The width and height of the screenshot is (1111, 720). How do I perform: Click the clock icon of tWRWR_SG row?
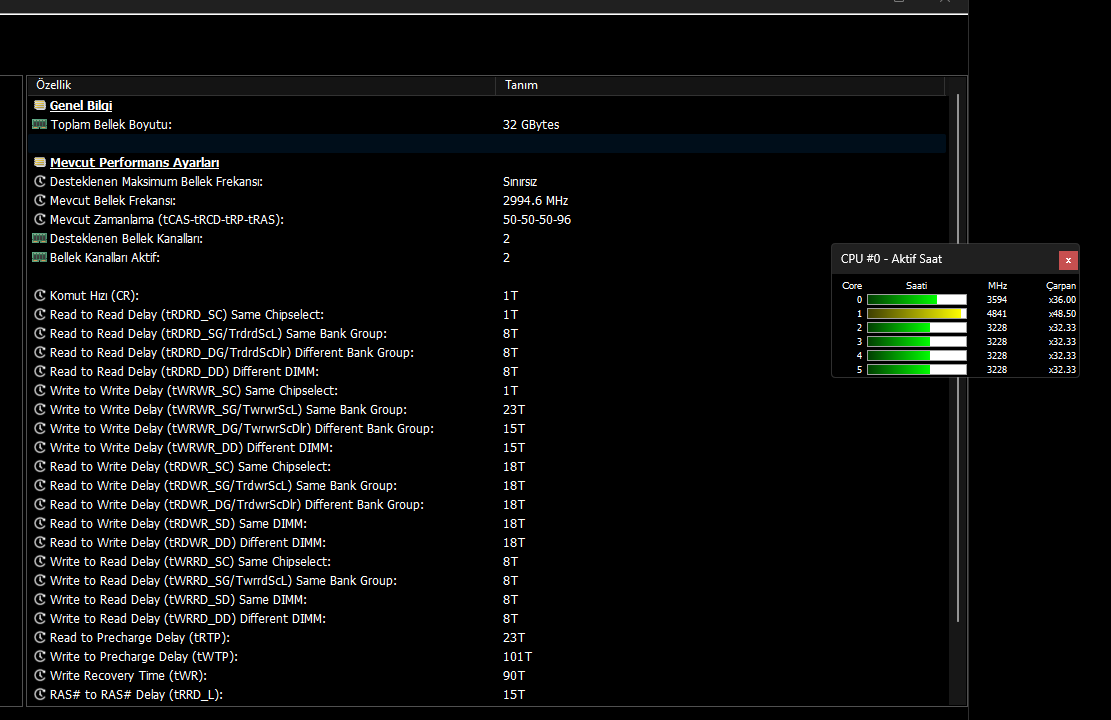[40, 410]
